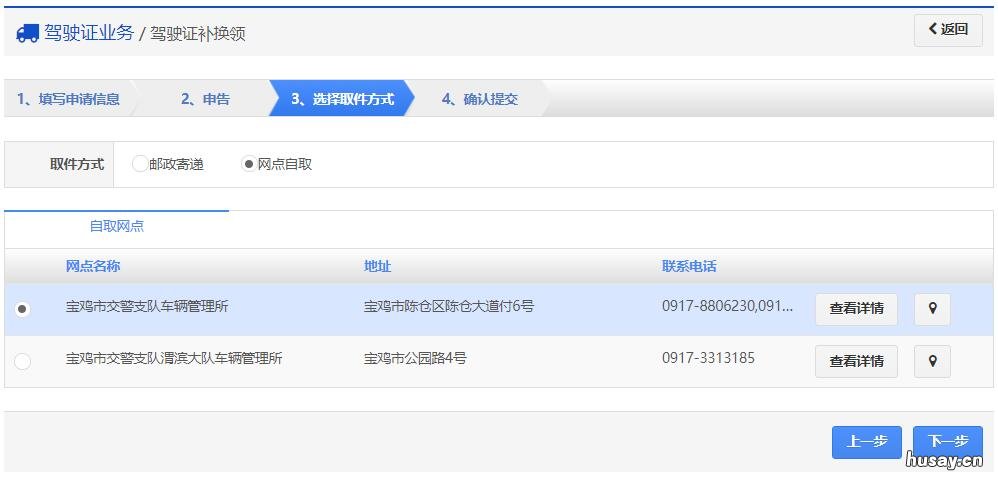
Task: Click address 宝鸡市陈仓区陈仓大道付6号
Action: [x=449, y=306]
